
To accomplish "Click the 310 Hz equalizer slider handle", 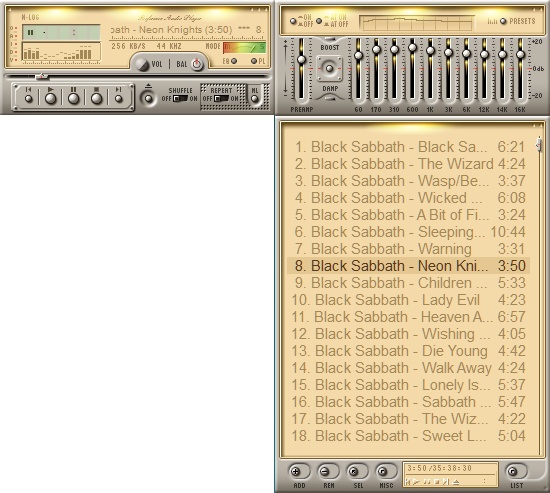I will 394,50.
